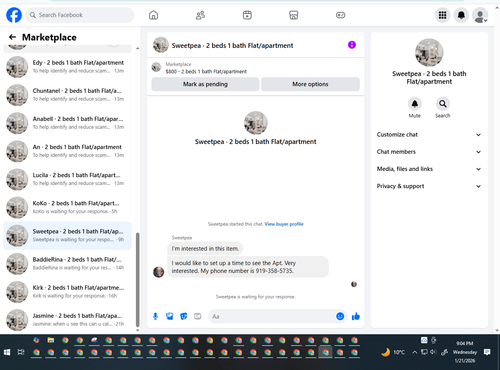Click the message containing the phone number
Viewport: 500px width, 370px height.
point(248,267)
